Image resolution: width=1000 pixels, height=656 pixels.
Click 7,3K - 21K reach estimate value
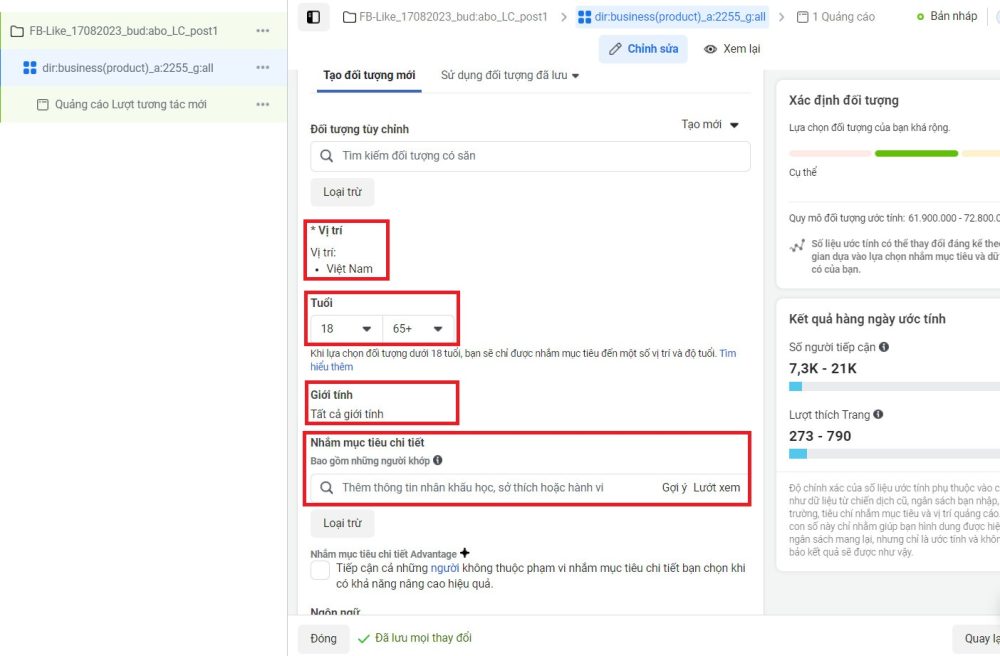pyautogui.click(x=823, y=368)
